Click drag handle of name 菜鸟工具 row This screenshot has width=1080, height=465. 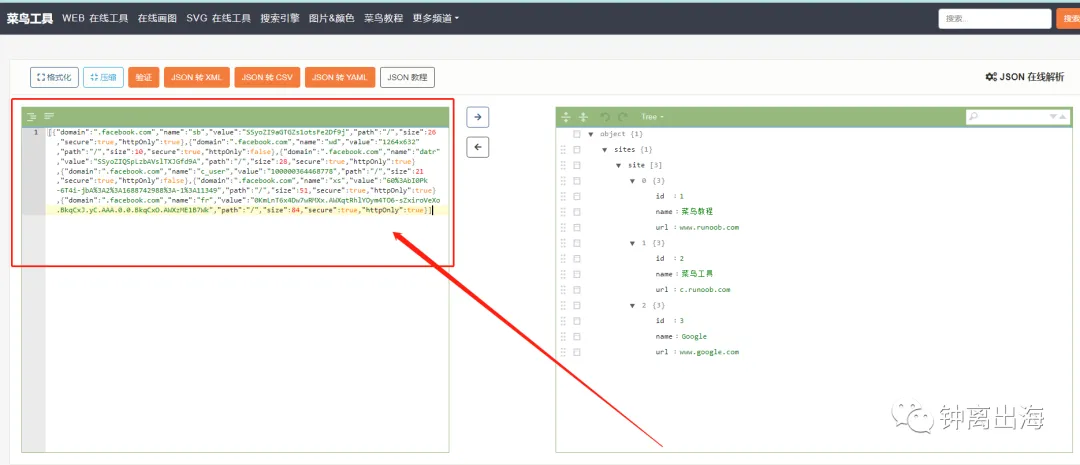[x=563, y=273]
